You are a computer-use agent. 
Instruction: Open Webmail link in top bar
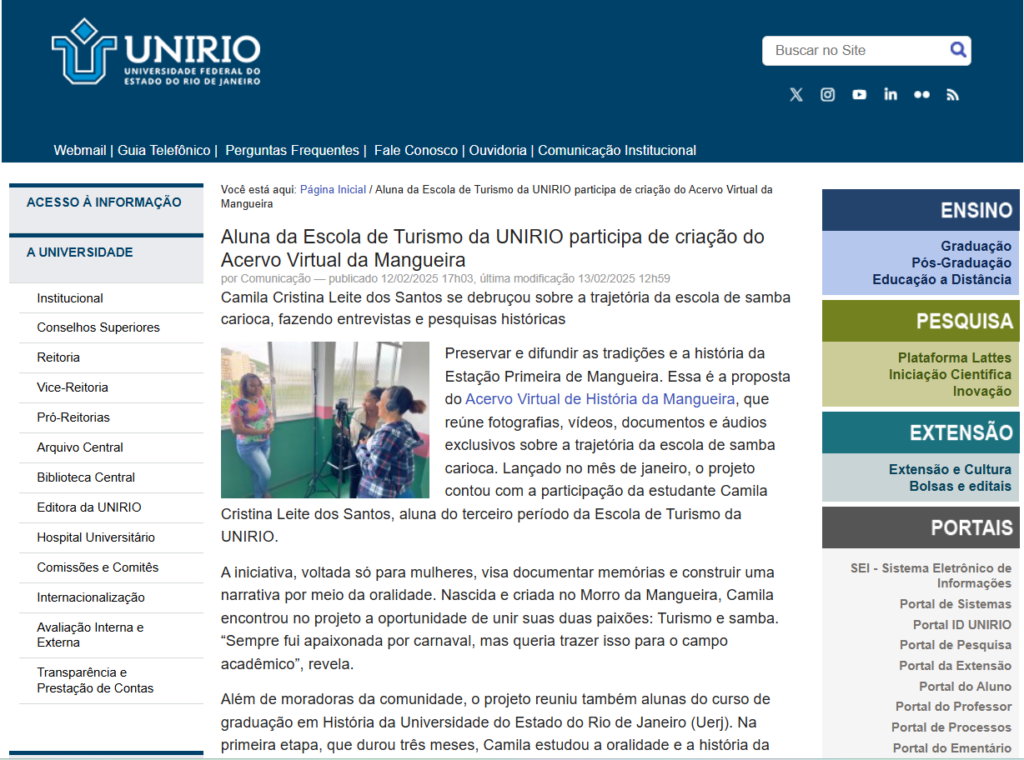80,150
